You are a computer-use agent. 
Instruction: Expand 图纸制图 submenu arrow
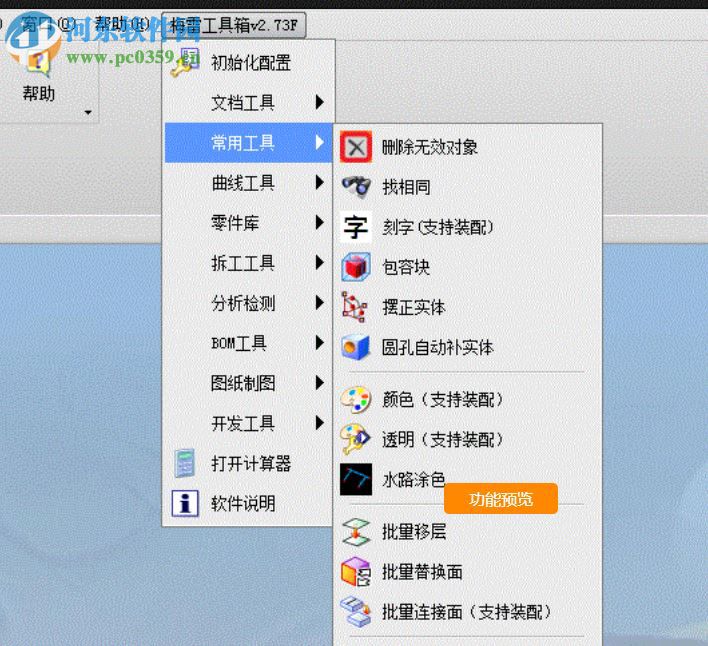coord(320,383)
